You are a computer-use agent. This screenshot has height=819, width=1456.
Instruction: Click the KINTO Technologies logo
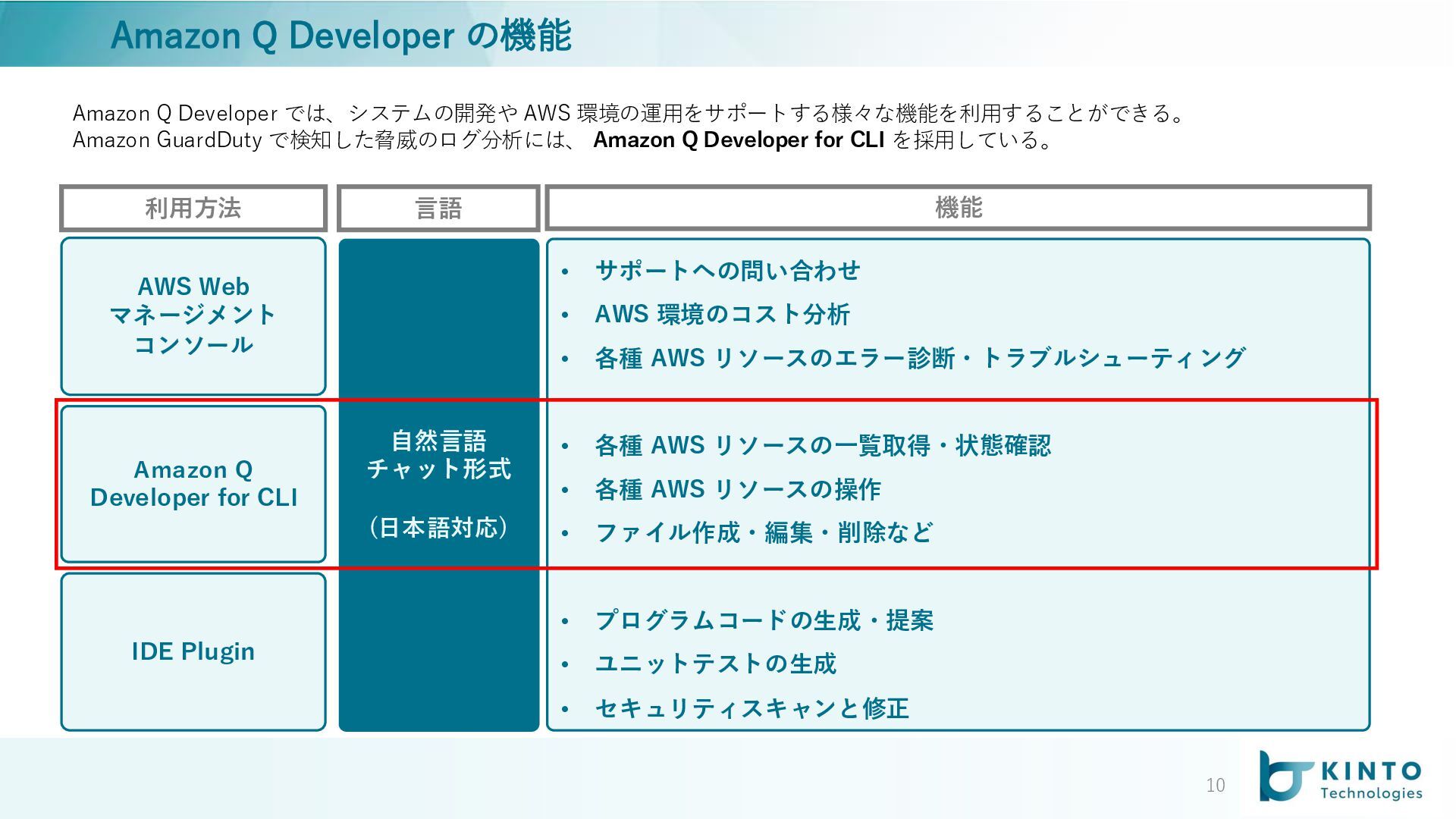pyautogui.click(x=1341, y=777)
